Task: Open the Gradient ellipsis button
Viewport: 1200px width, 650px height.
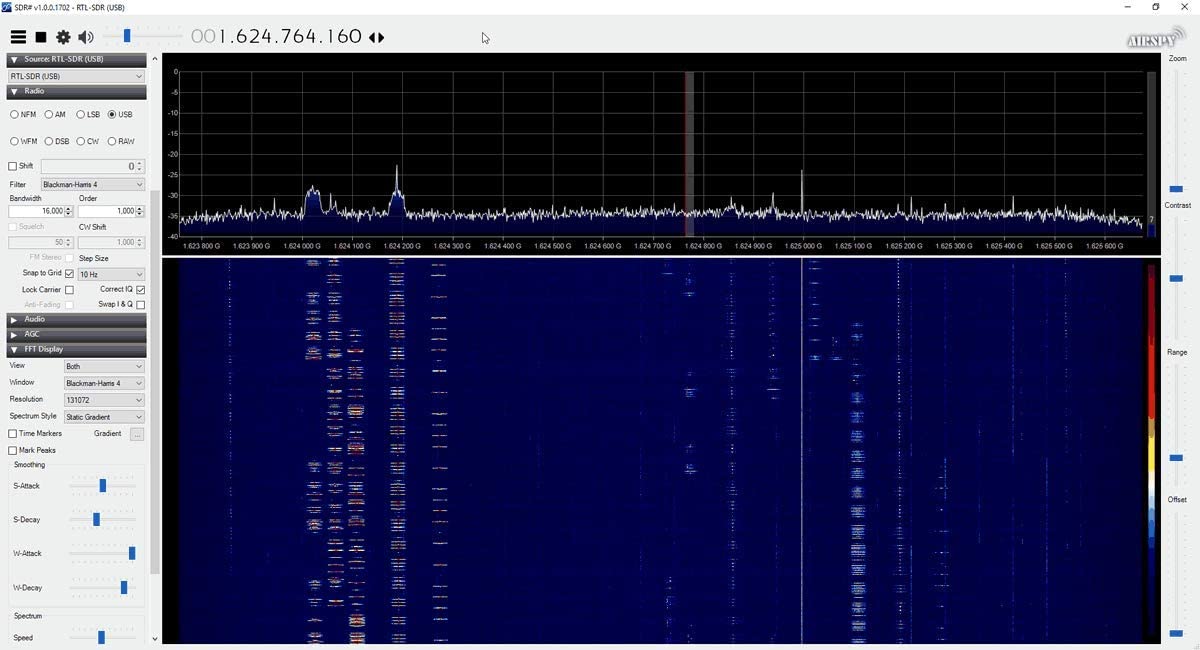Action: [137, 434]
